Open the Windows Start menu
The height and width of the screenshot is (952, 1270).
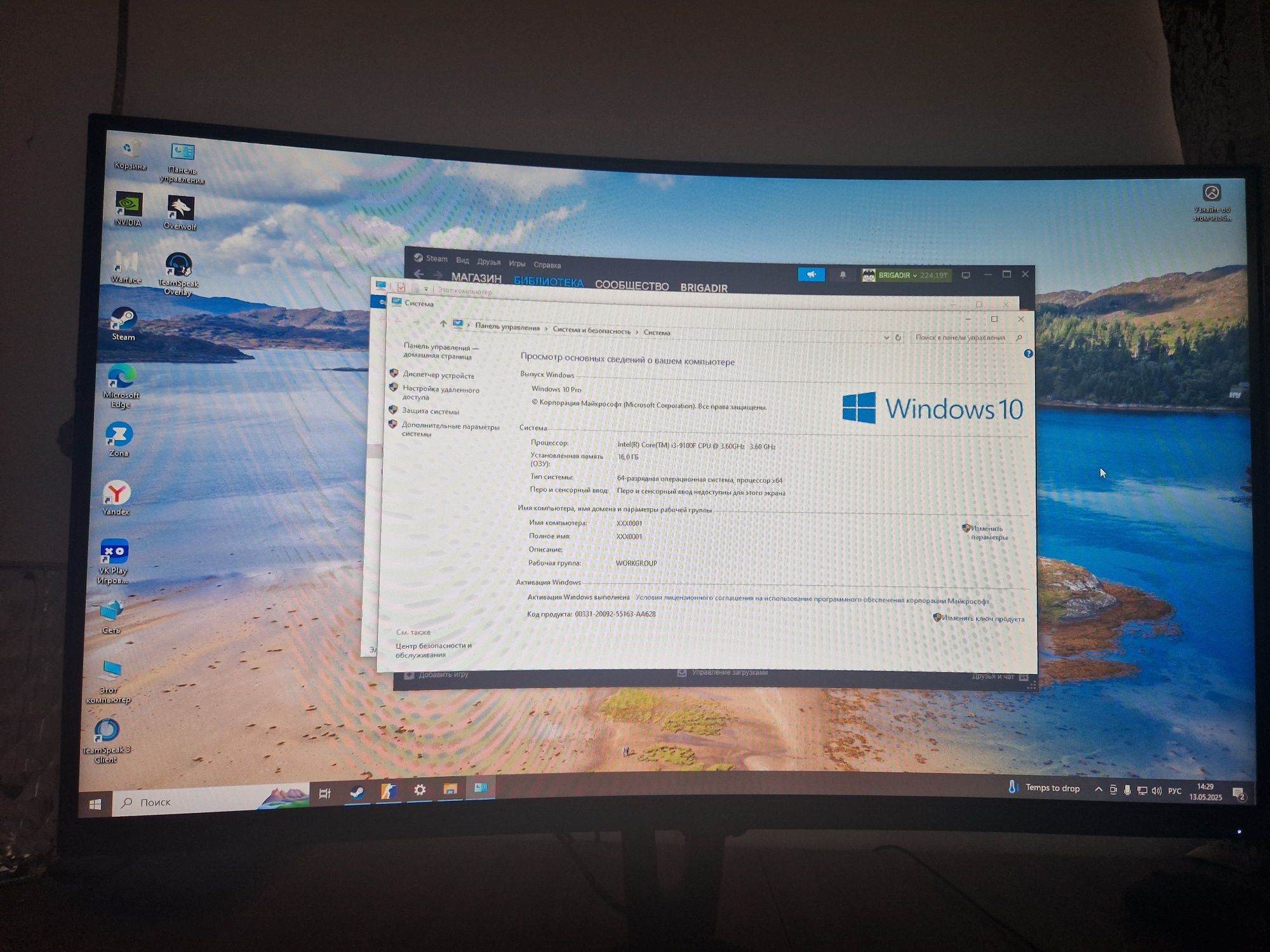[x=95, y=804]
